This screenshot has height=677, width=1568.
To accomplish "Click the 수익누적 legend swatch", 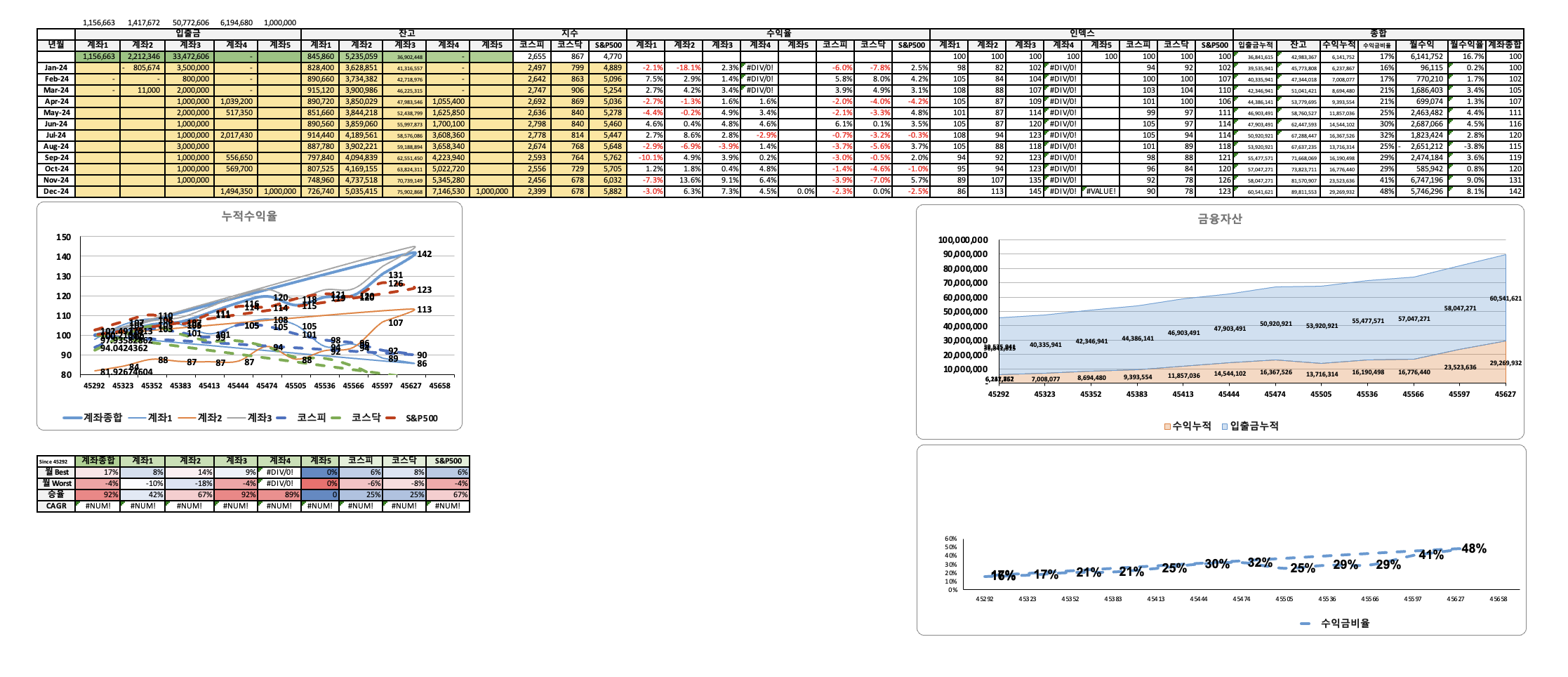I will [x=1168, y=426].
